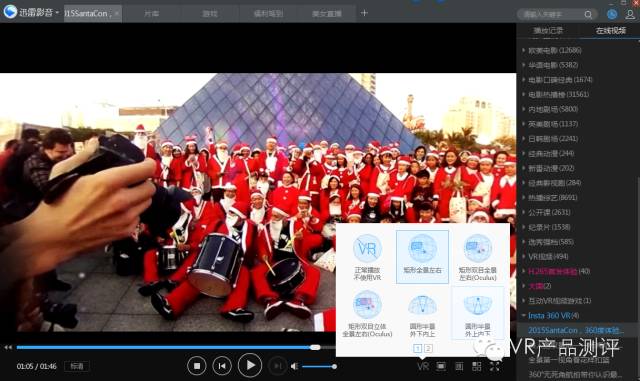This screenshot has width=640, height=381.
Task: Mute audio with the speaker icon
Action: click(294, 366)
